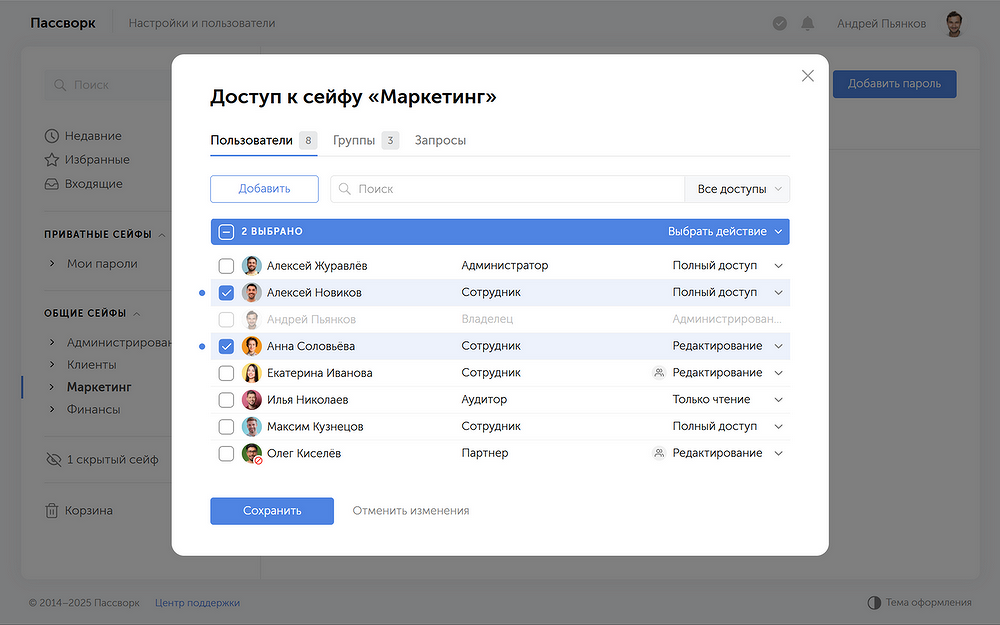Expand the Финансы vault chevron
Screen dimensions: 1000x625
click(x=52, y=409)
